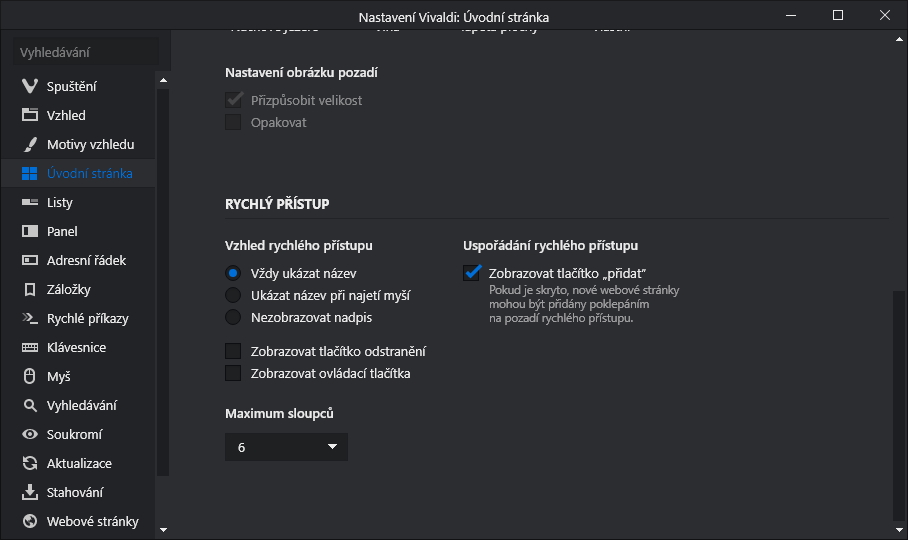Viewport: 908px width, 540px height.
Task: Select the Klávesnice keyboard icon
Action: point(29,347)
